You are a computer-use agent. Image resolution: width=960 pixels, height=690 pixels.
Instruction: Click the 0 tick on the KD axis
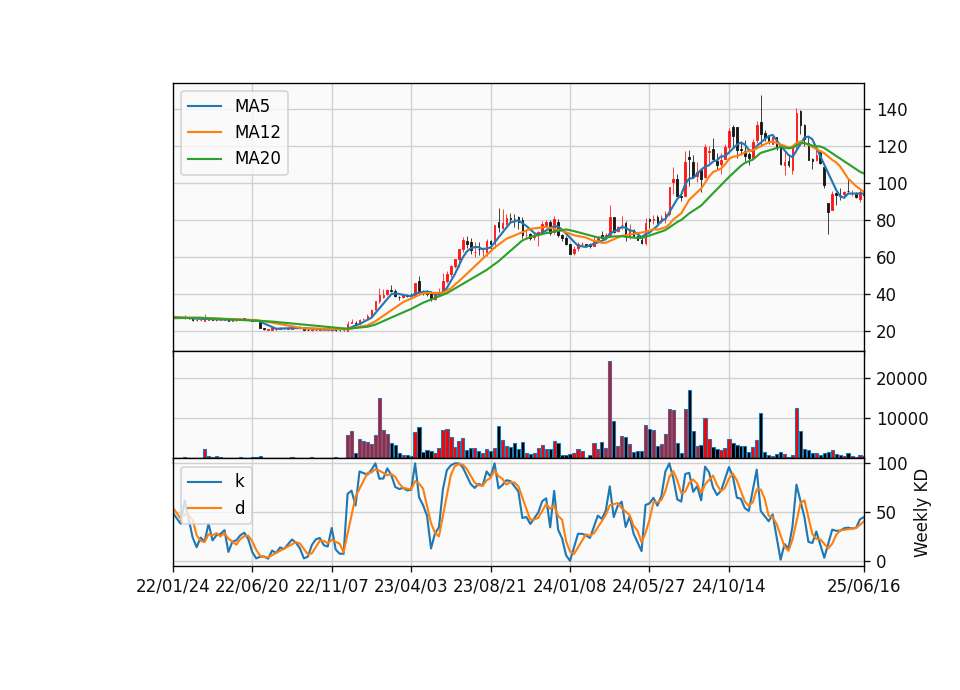click(x=882, y=561)
